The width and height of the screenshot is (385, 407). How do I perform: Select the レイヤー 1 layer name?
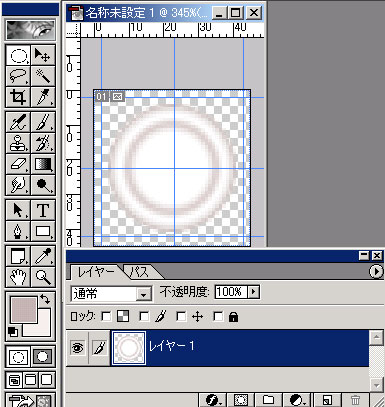click(x=171, y=346)
